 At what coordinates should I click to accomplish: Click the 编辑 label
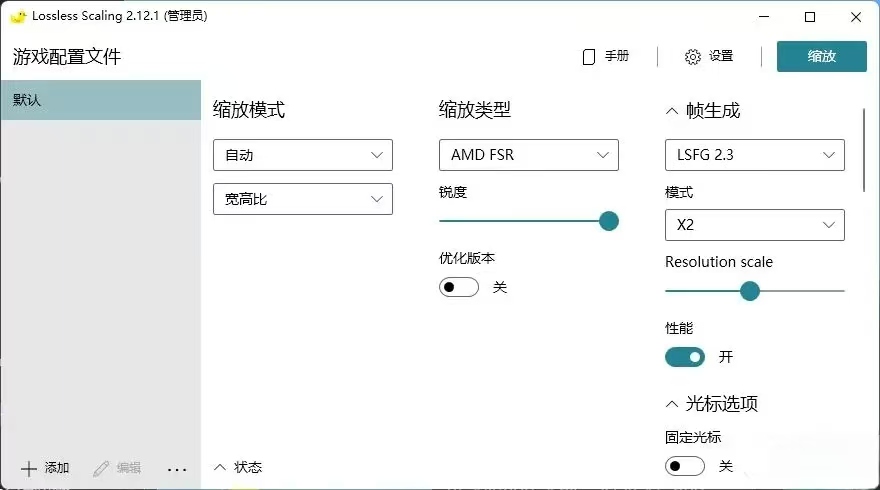click(129, 468)
